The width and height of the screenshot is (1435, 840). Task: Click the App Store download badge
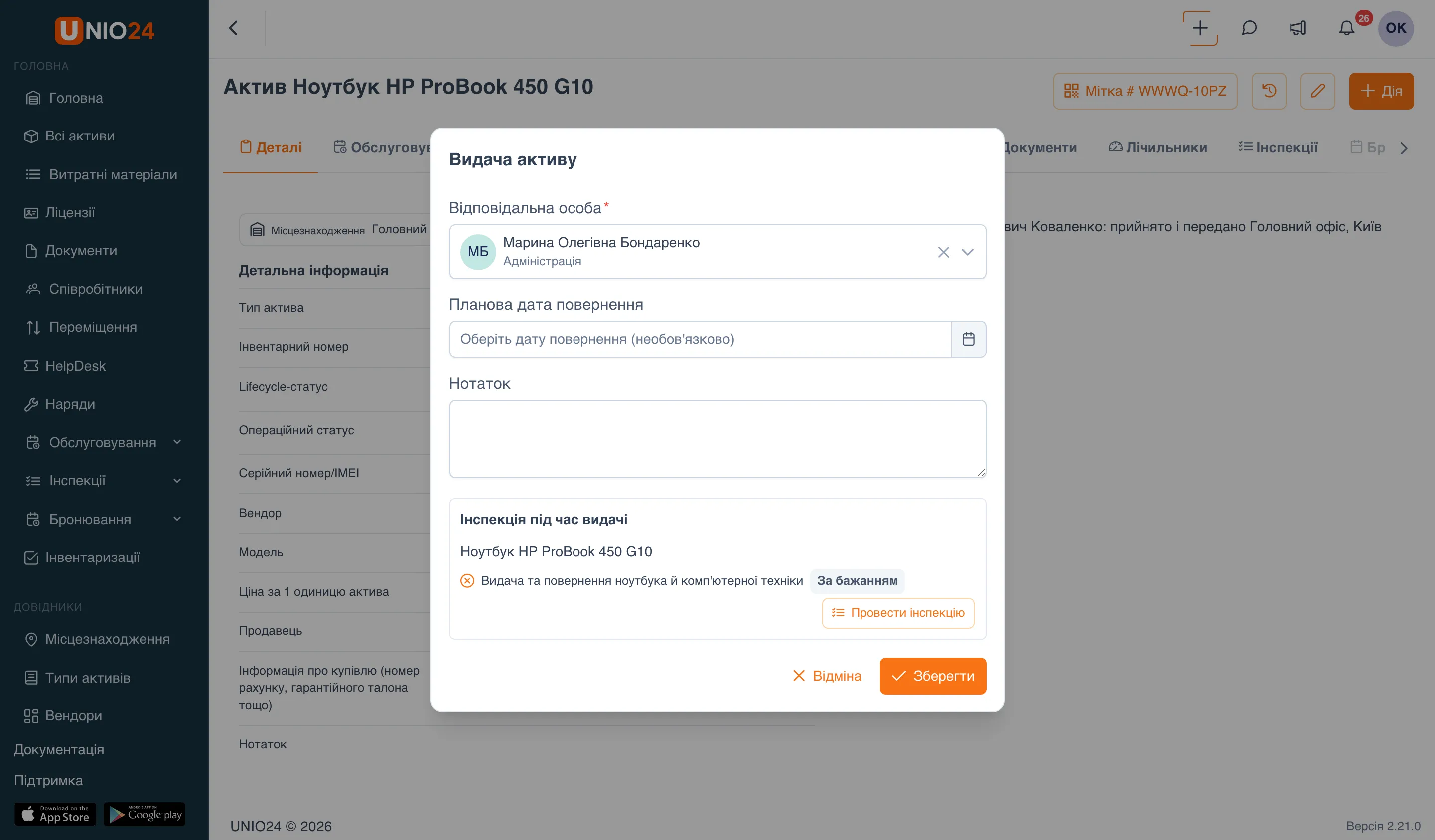55,814
